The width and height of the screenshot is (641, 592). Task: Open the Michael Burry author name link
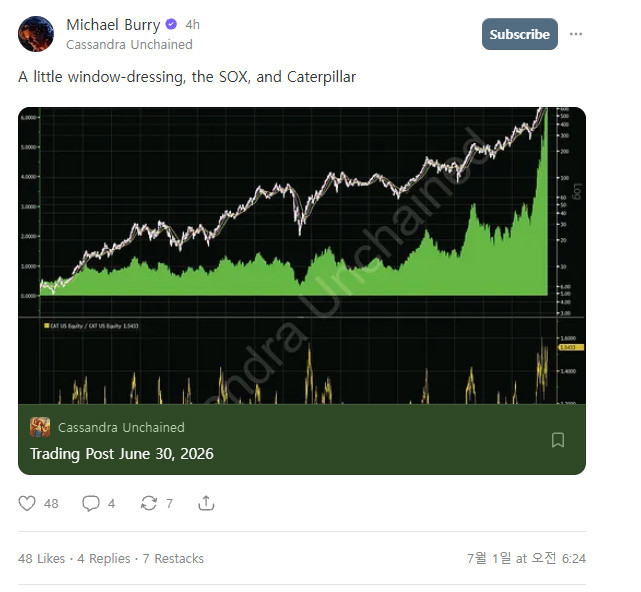pos(113,25)
